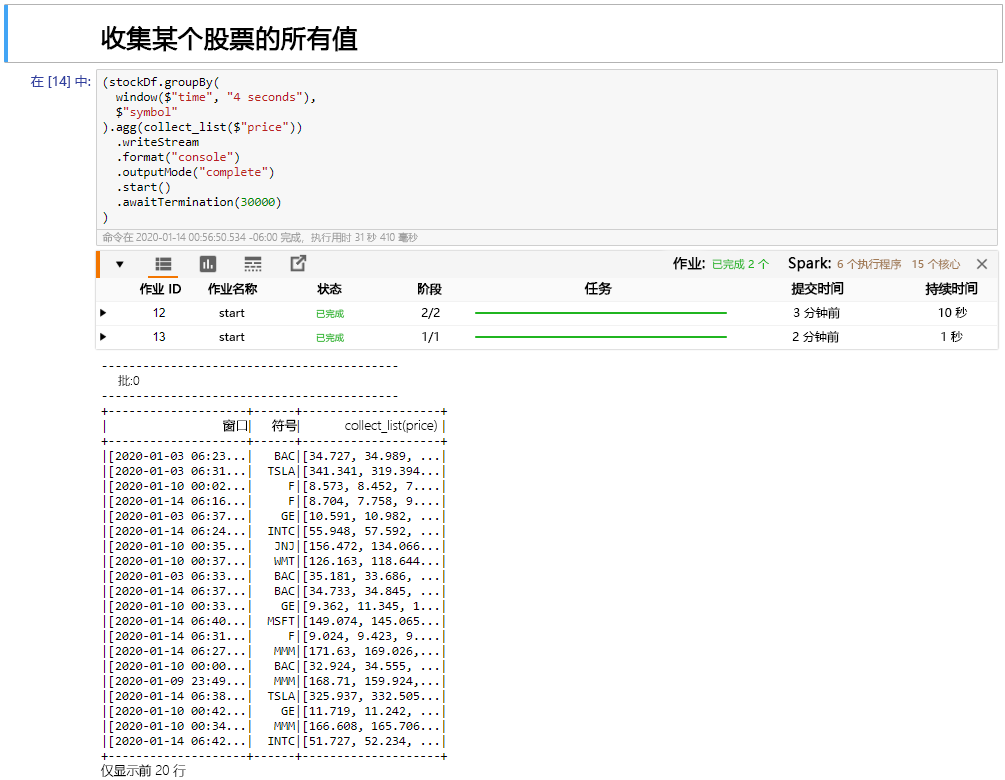Viewport: 1005px width, 780px height.
Task: Click the 窗口 output column header
Action: pyautogui.click(x=235, y=426)
